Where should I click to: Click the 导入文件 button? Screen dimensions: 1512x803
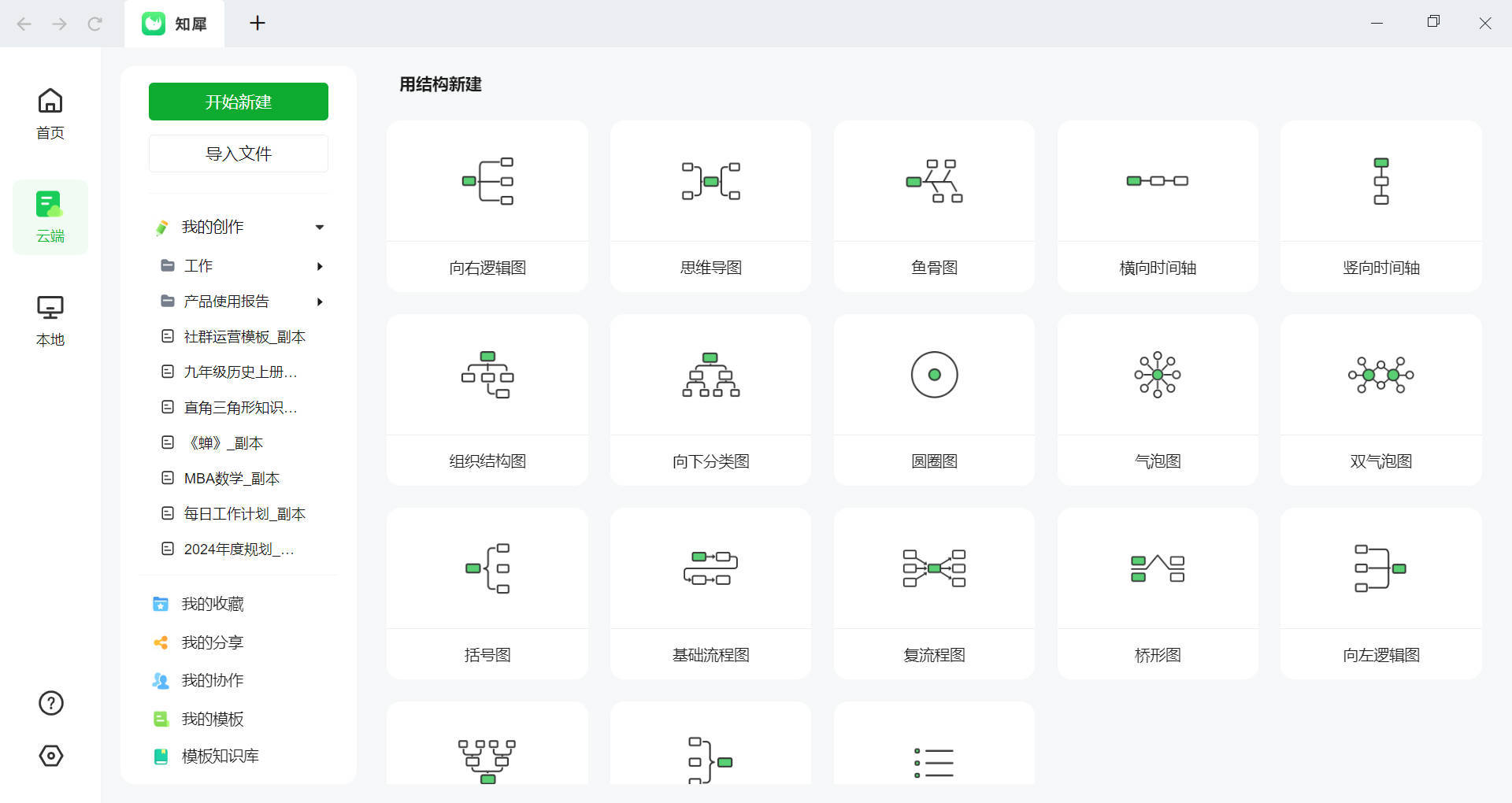(237, 154)
